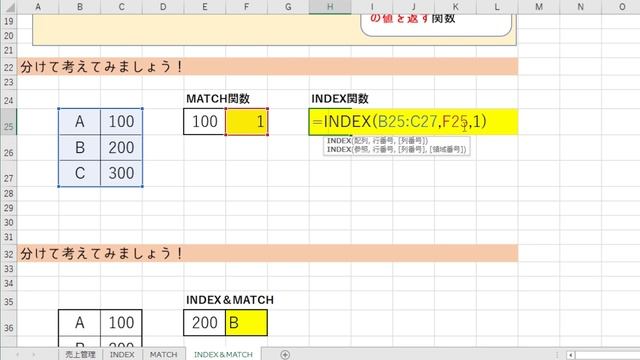The image size is (640, 360).
Task: Select column B header
Action: click(x=80, y=7)
